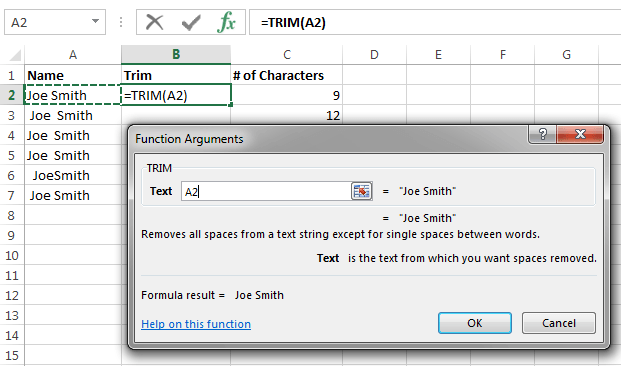Select row 3 header
The width and height of the screenshot is (621, 366).
pyautogui.click(x=11, y=115)
